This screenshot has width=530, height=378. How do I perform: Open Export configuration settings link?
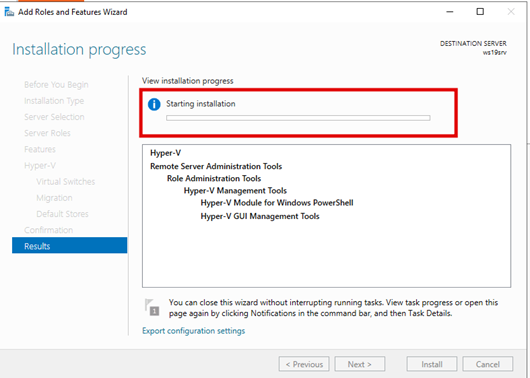193,331
